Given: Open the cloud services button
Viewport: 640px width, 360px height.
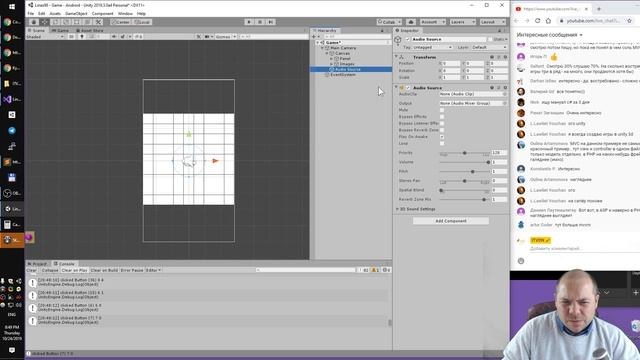Looking at the screenshot, I should click(411, 22).
